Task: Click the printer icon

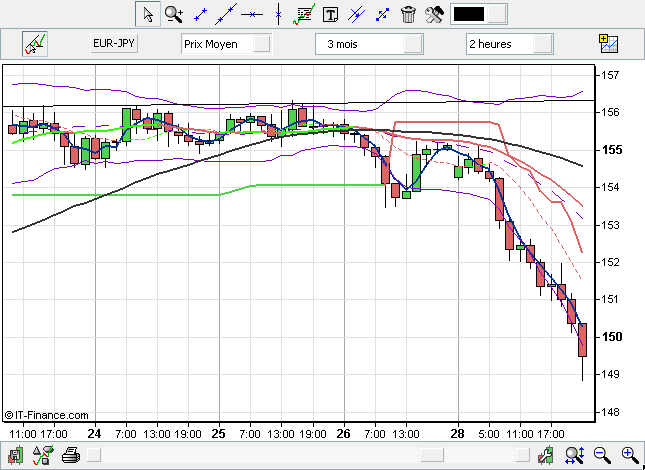Action: click(70, 456)
